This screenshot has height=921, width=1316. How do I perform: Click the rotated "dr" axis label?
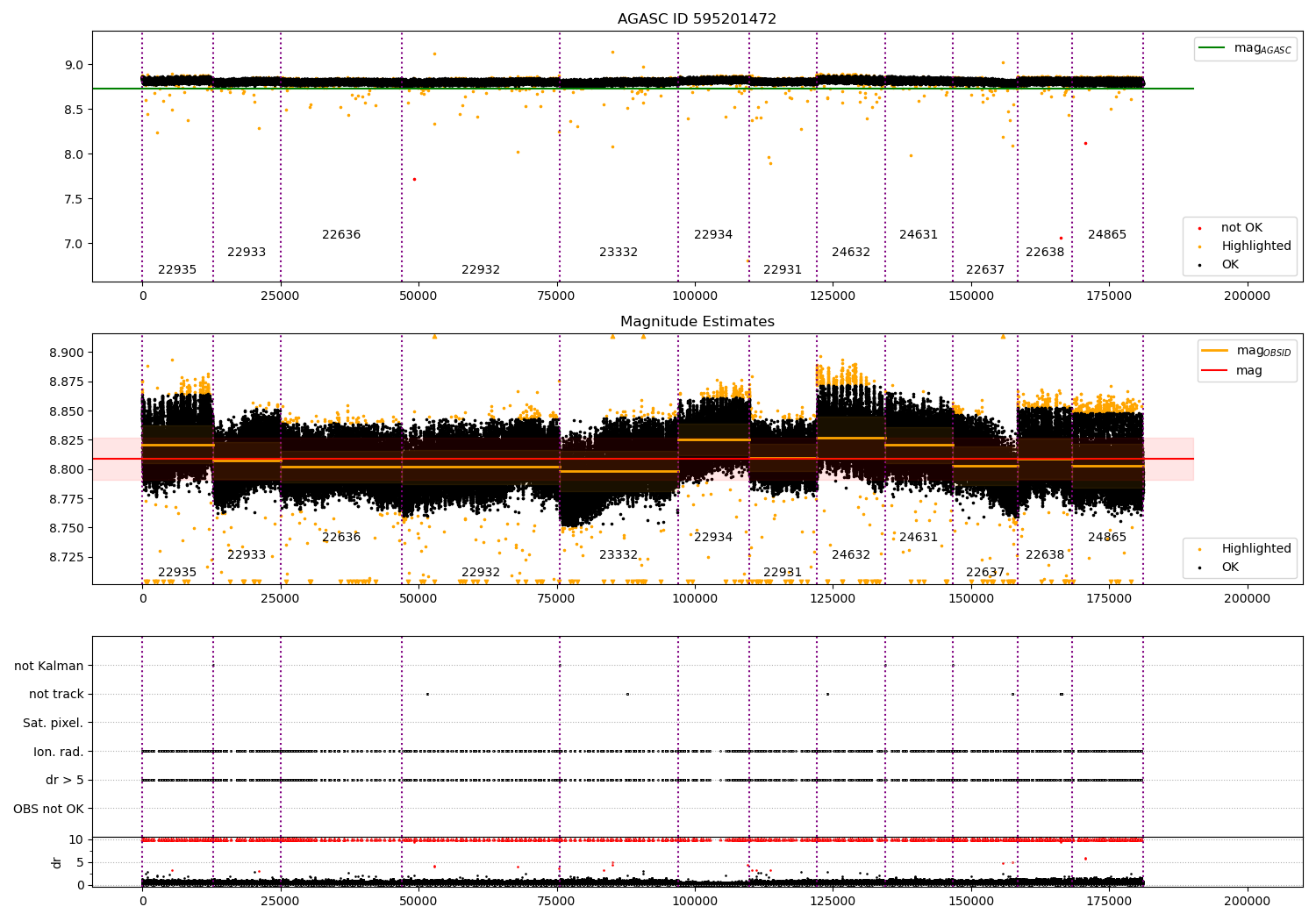click(x=57, y=862)
